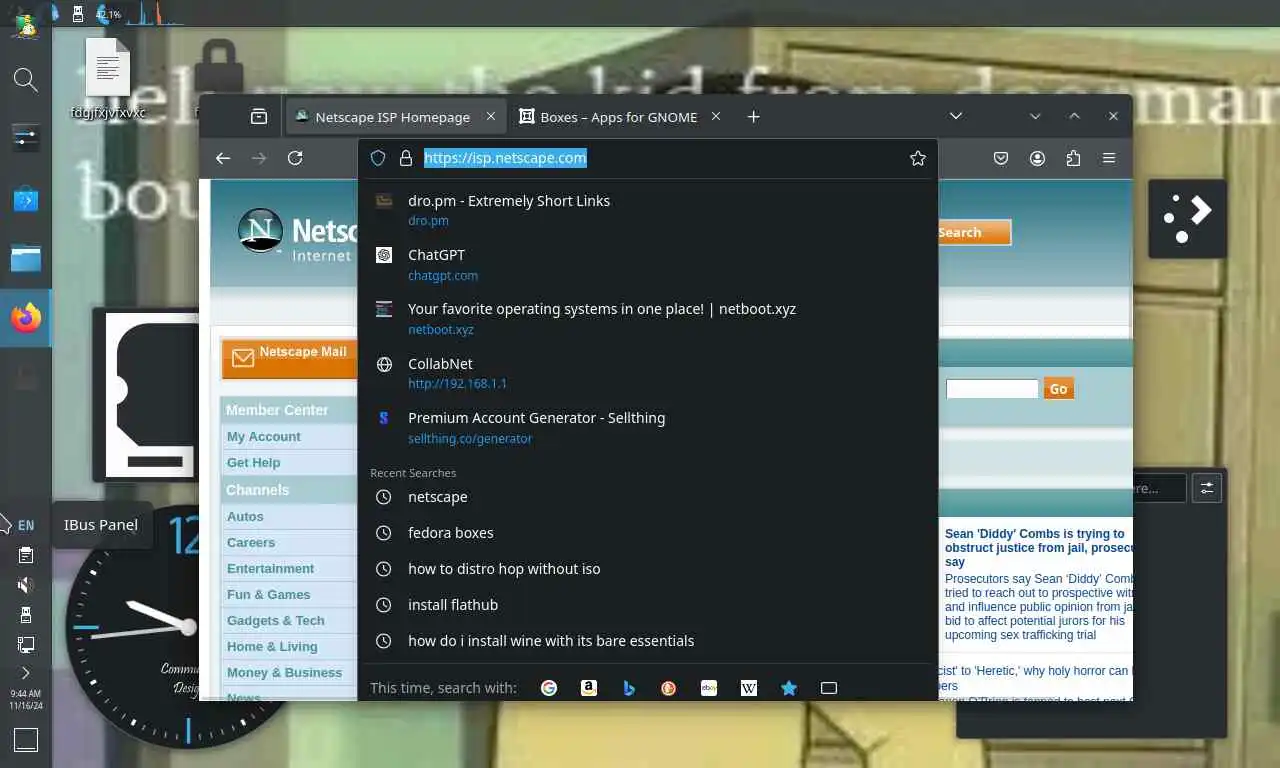Screen dimensions: 1280x768
Task: Open the Fun & Games channel link
Action: (x=268, y=595)
